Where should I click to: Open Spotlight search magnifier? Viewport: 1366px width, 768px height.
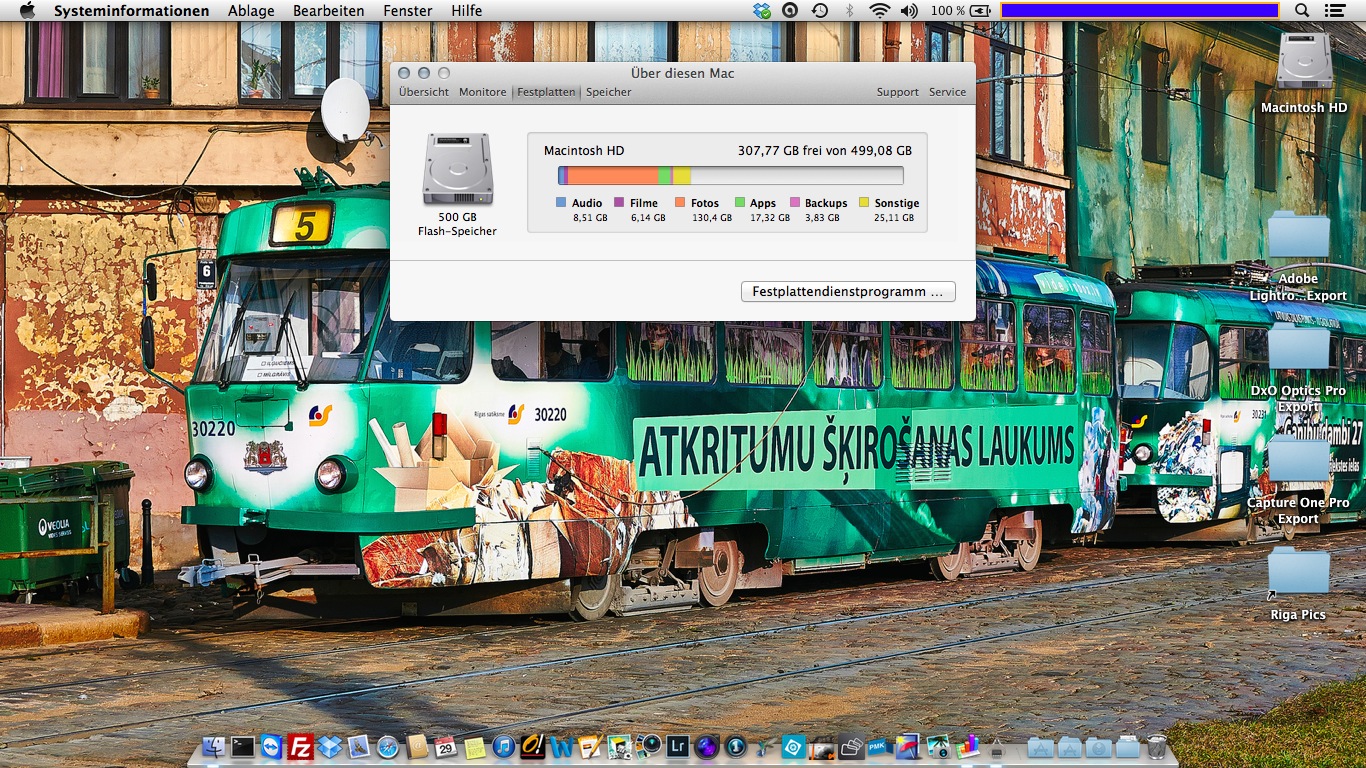click(x=1302, y=11)
